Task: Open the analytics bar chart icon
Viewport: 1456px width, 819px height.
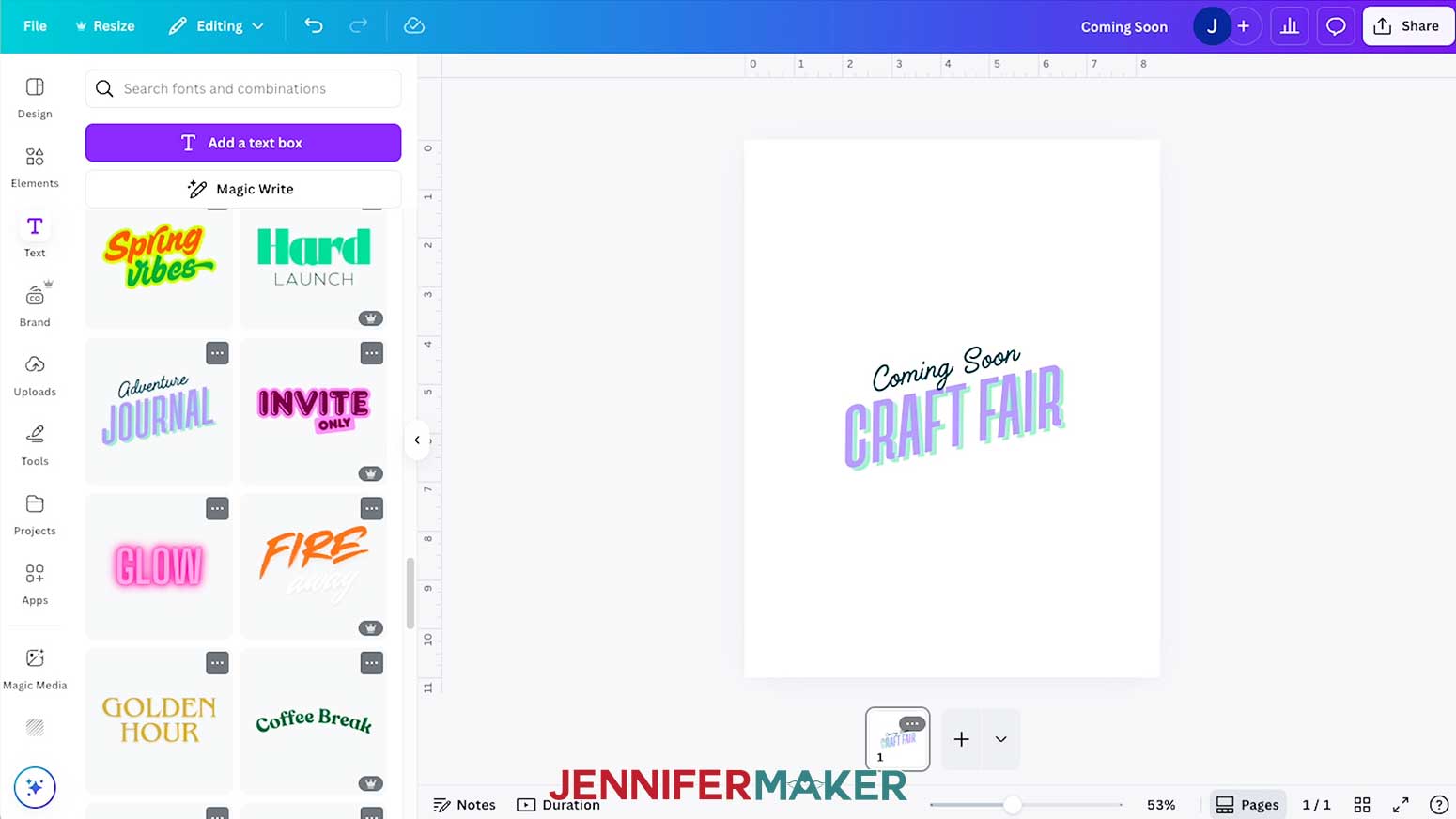Action: 1290,26
